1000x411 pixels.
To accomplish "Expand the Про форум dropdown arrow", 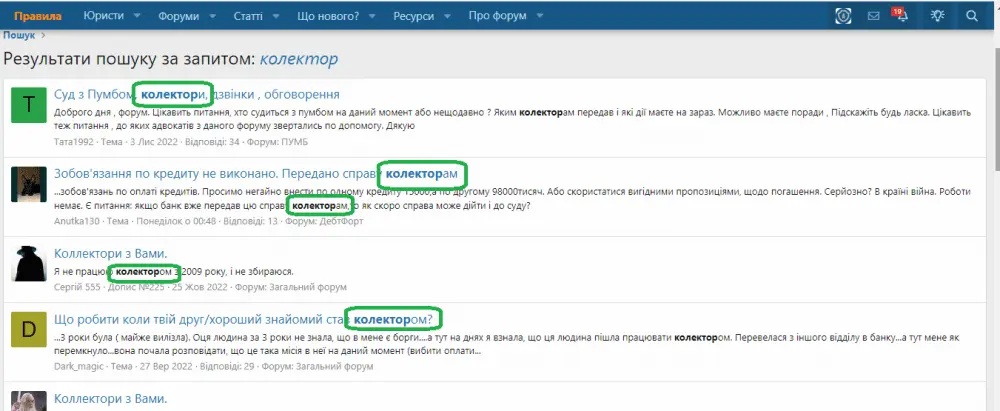I will [x=540, y=17].
